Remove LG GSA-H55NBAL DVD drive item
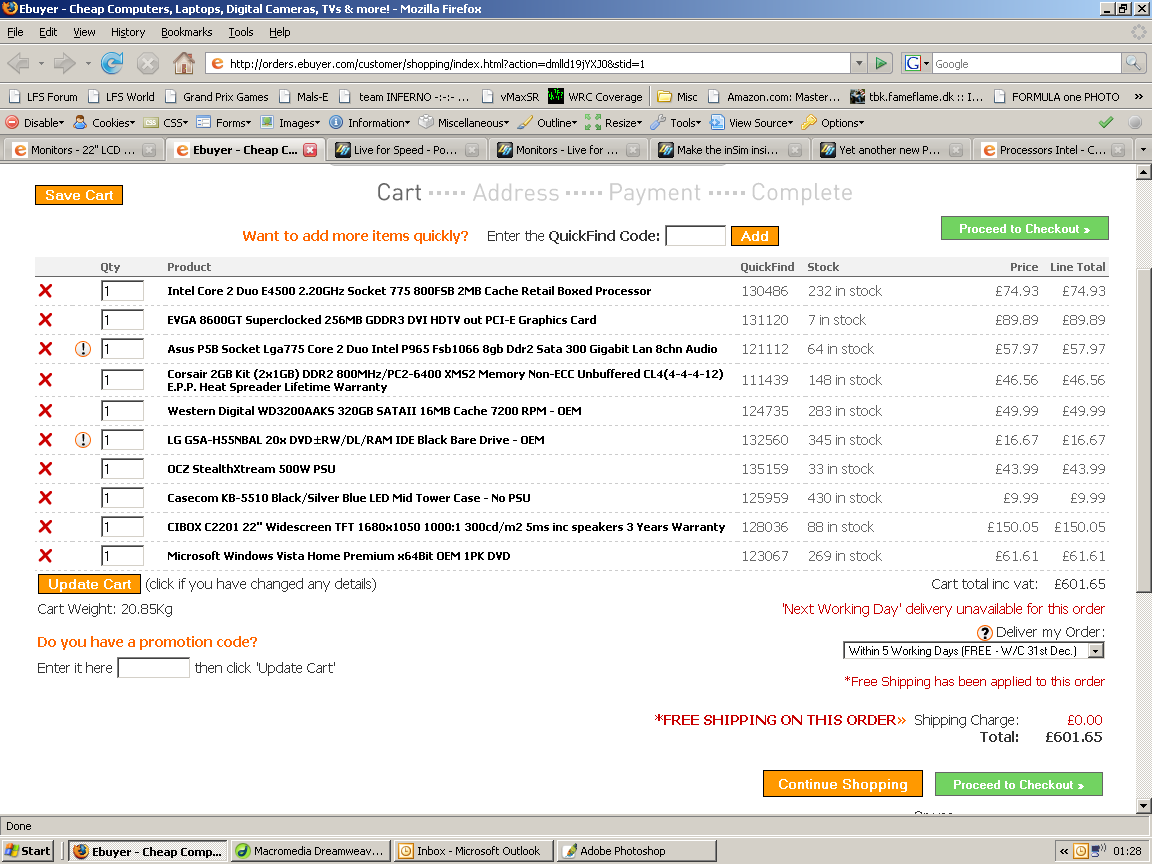 pos(46,440)
